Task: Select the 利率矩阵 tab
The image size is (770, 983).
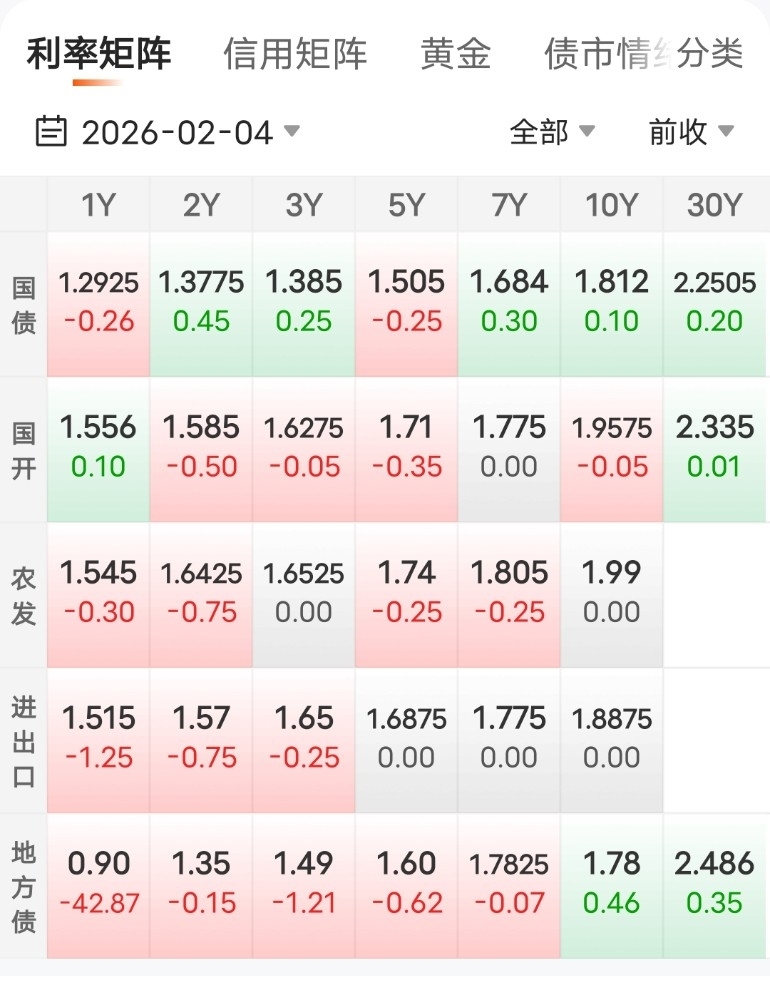Action: (x=99, y=54)
